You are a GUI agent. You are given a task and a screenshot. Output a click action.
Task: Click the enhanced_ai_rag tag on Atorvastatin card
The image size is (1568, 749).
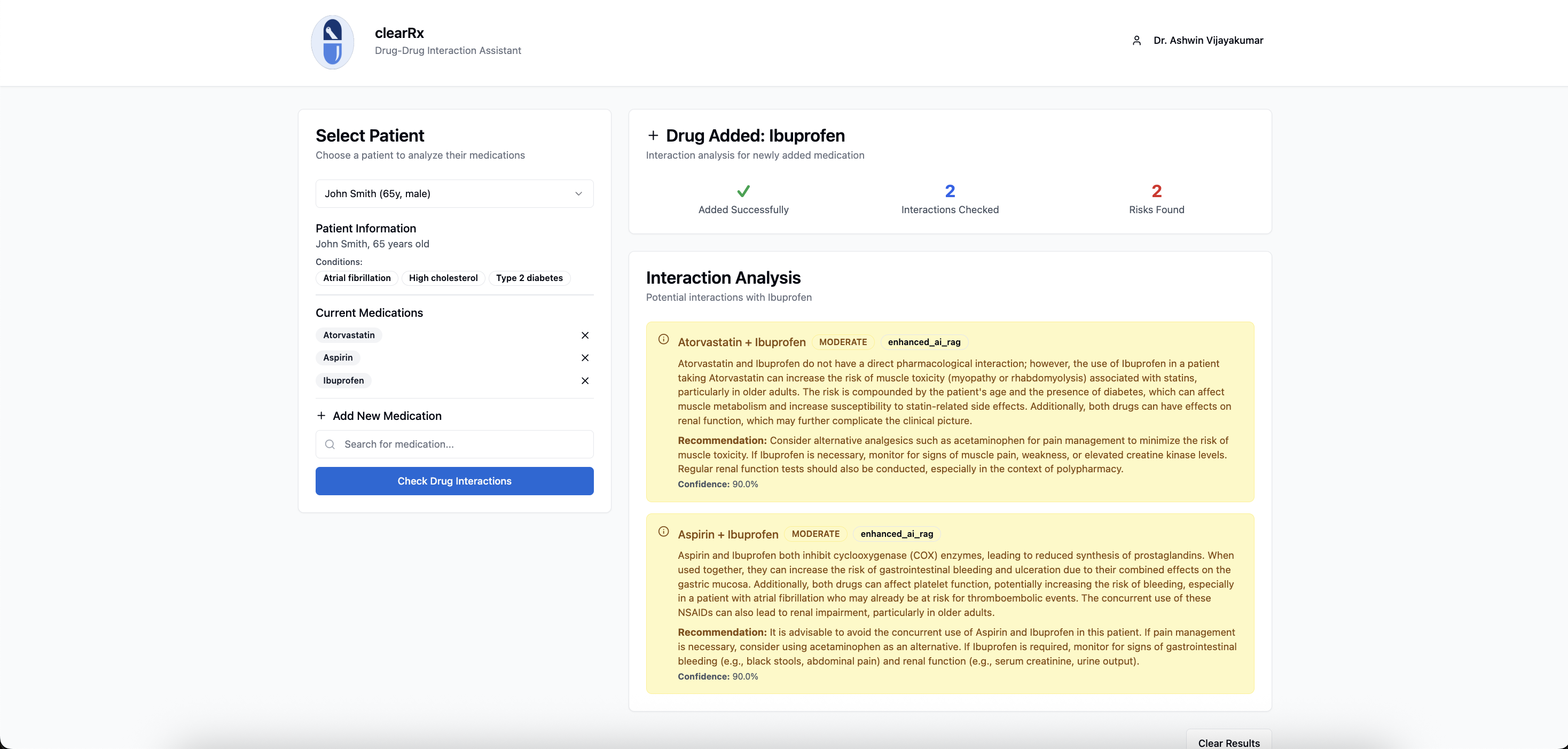coord(923,342)
